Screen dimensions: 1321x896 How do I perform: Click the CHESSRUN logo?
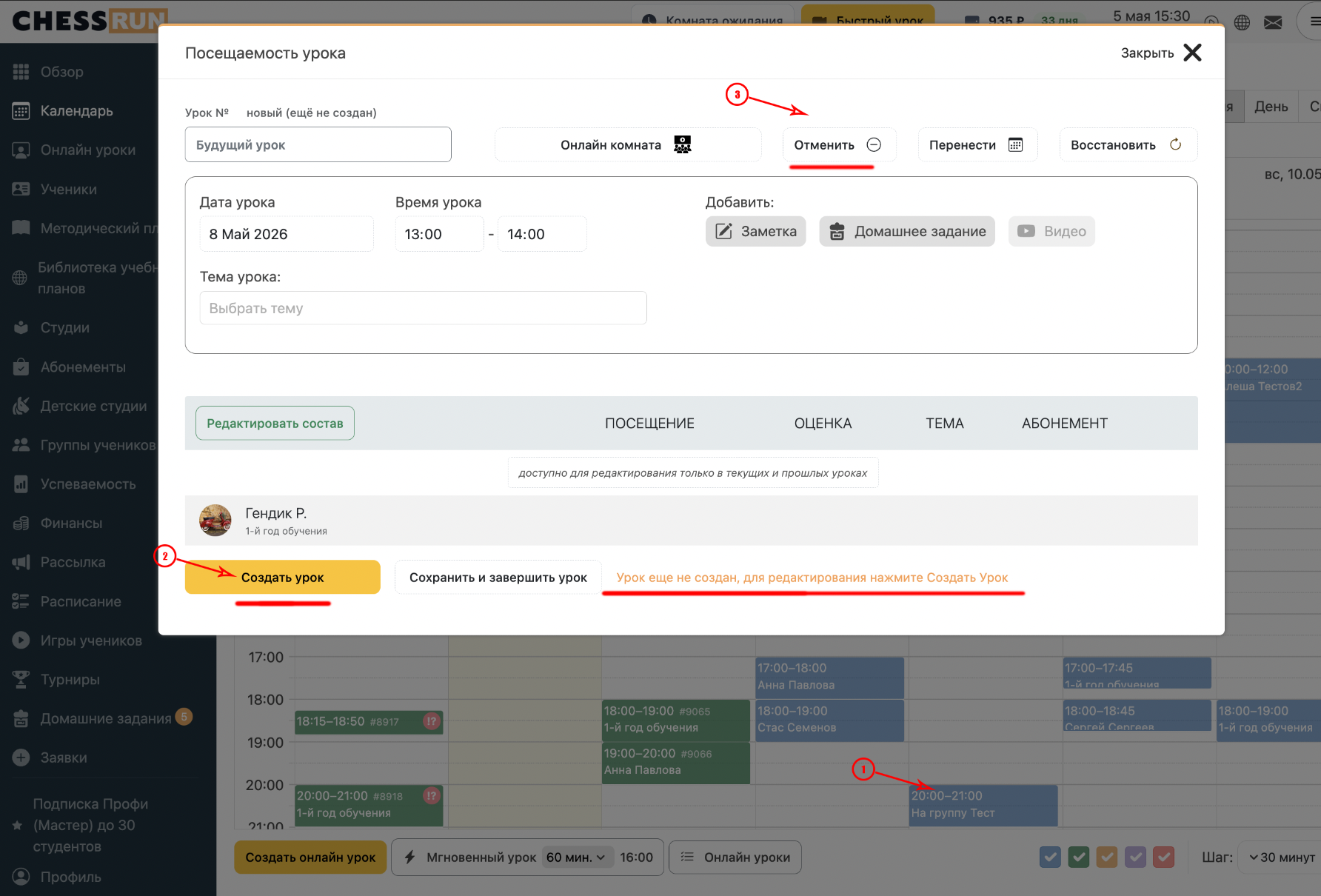click(x=90, y=21)
